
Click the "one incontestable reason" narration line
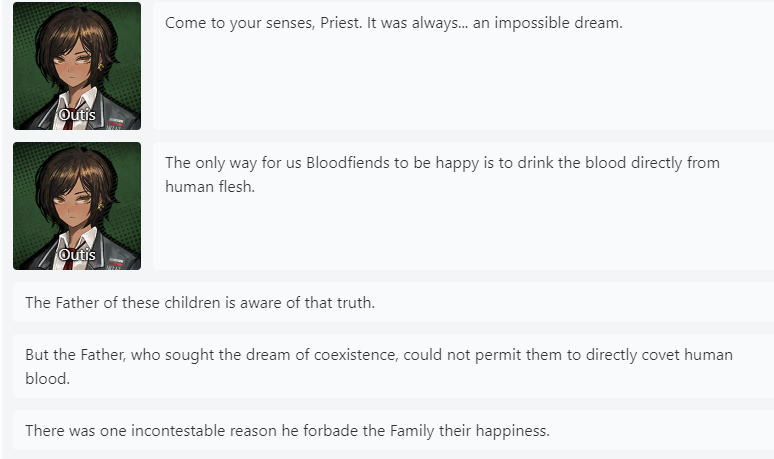pos(288,431)
